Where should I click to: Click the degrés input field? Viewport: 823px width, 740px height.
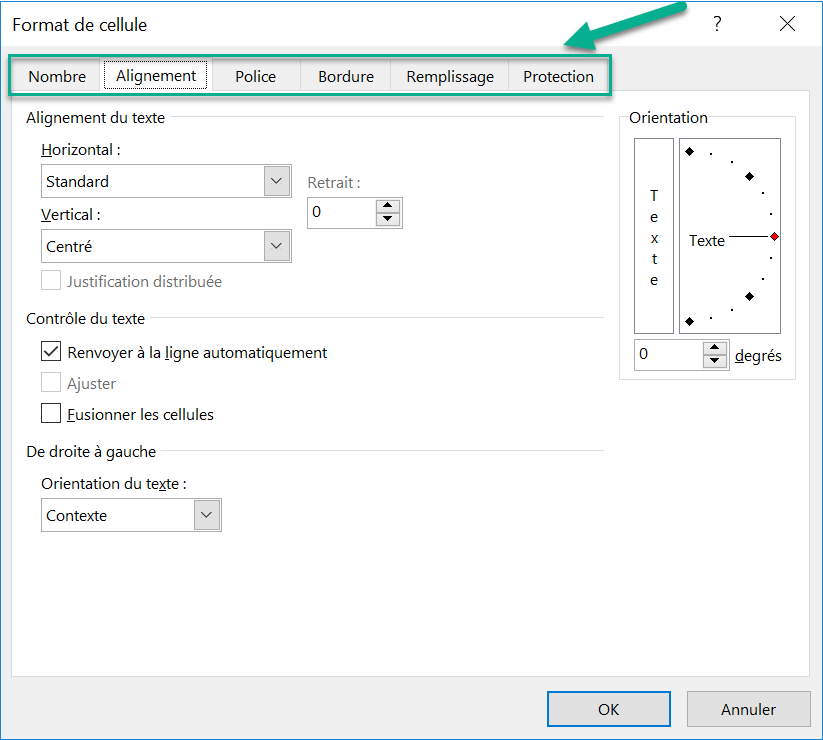668,355
